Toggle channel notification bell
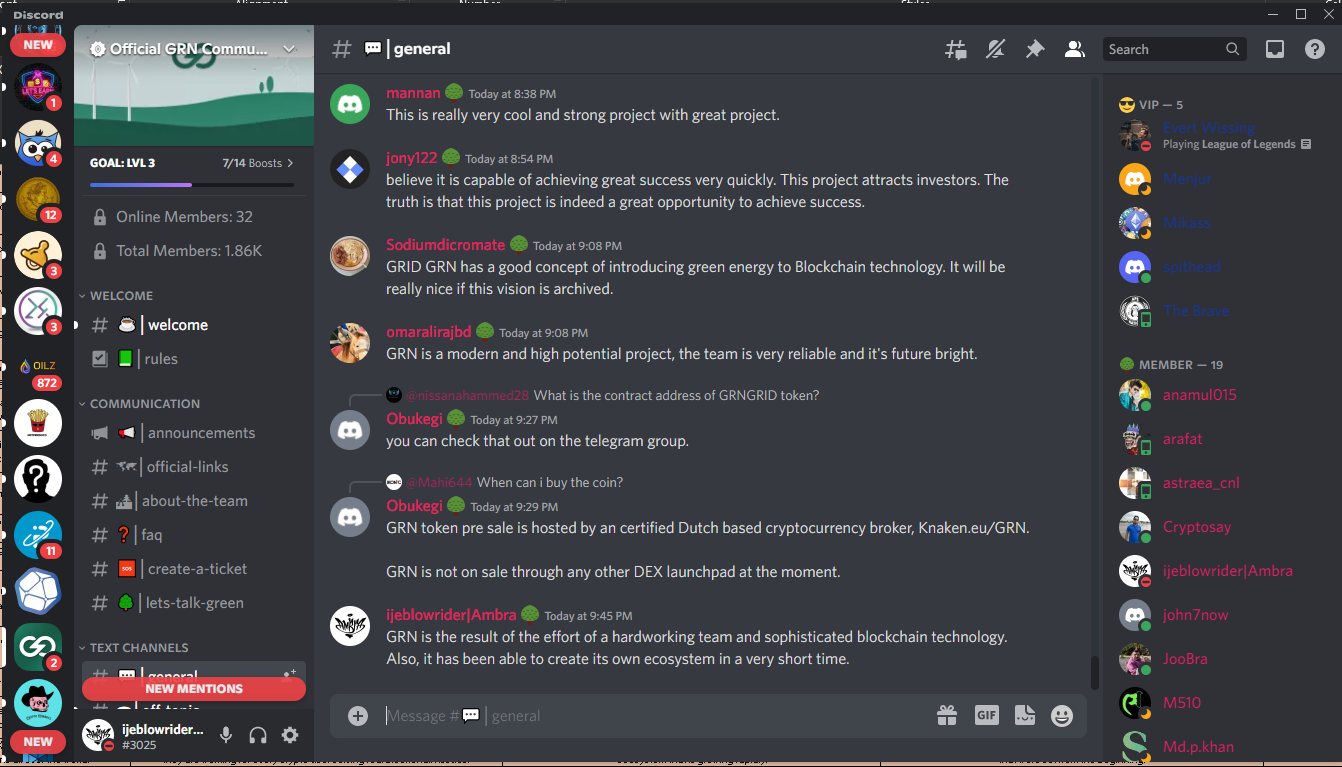 (x=995, y=49)
